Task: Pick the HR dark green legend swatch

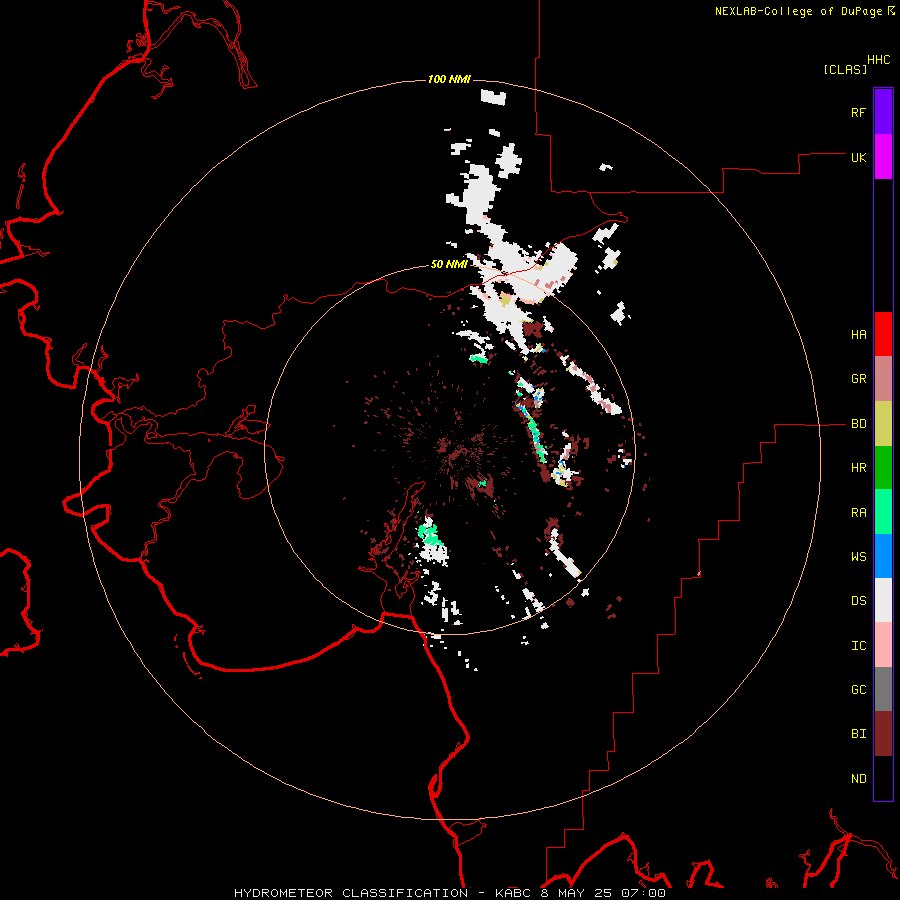Action: pos(883,468)
